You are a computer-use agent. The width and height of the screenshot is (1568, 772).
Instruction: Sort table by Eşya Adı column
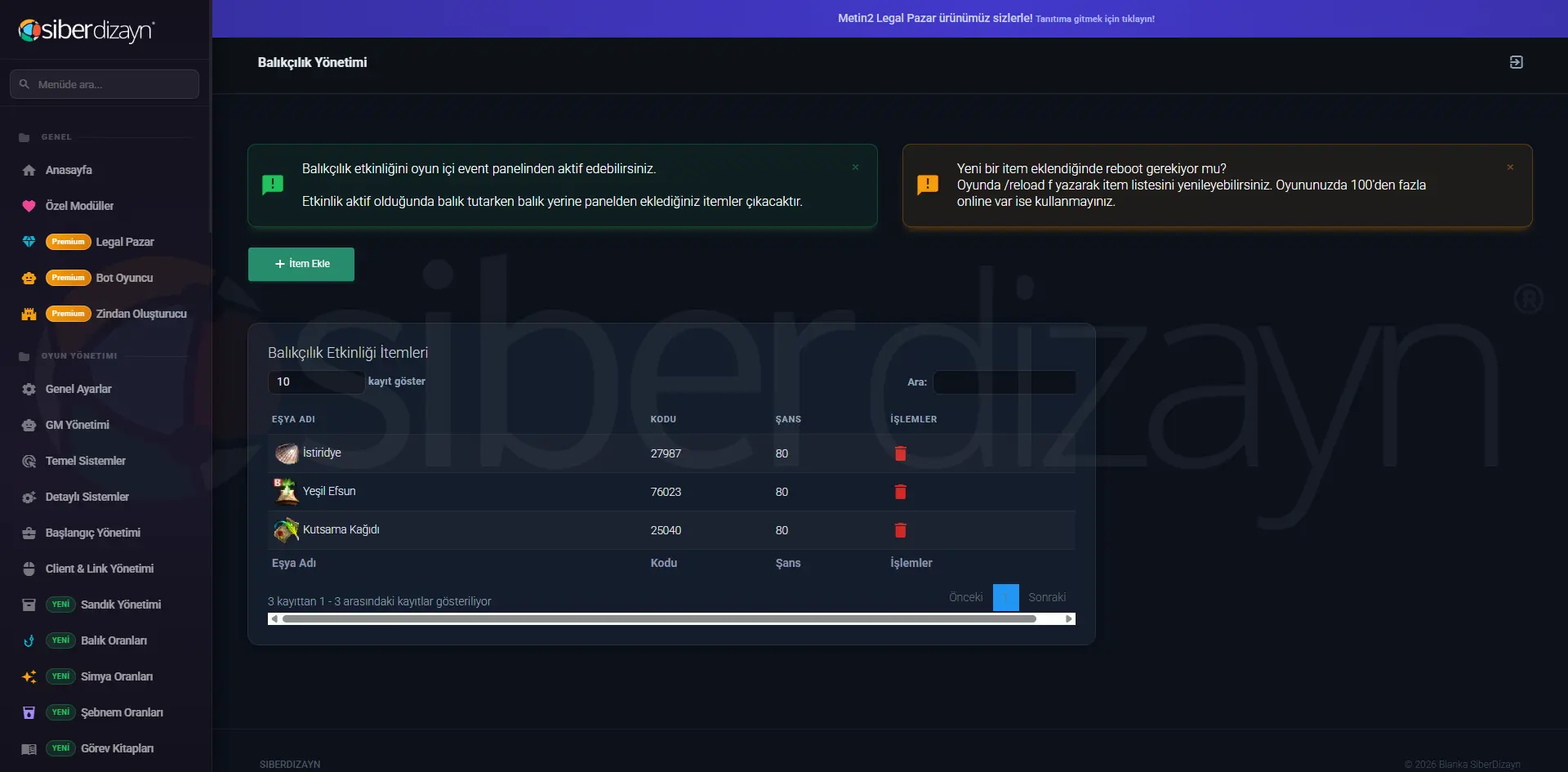293,419
